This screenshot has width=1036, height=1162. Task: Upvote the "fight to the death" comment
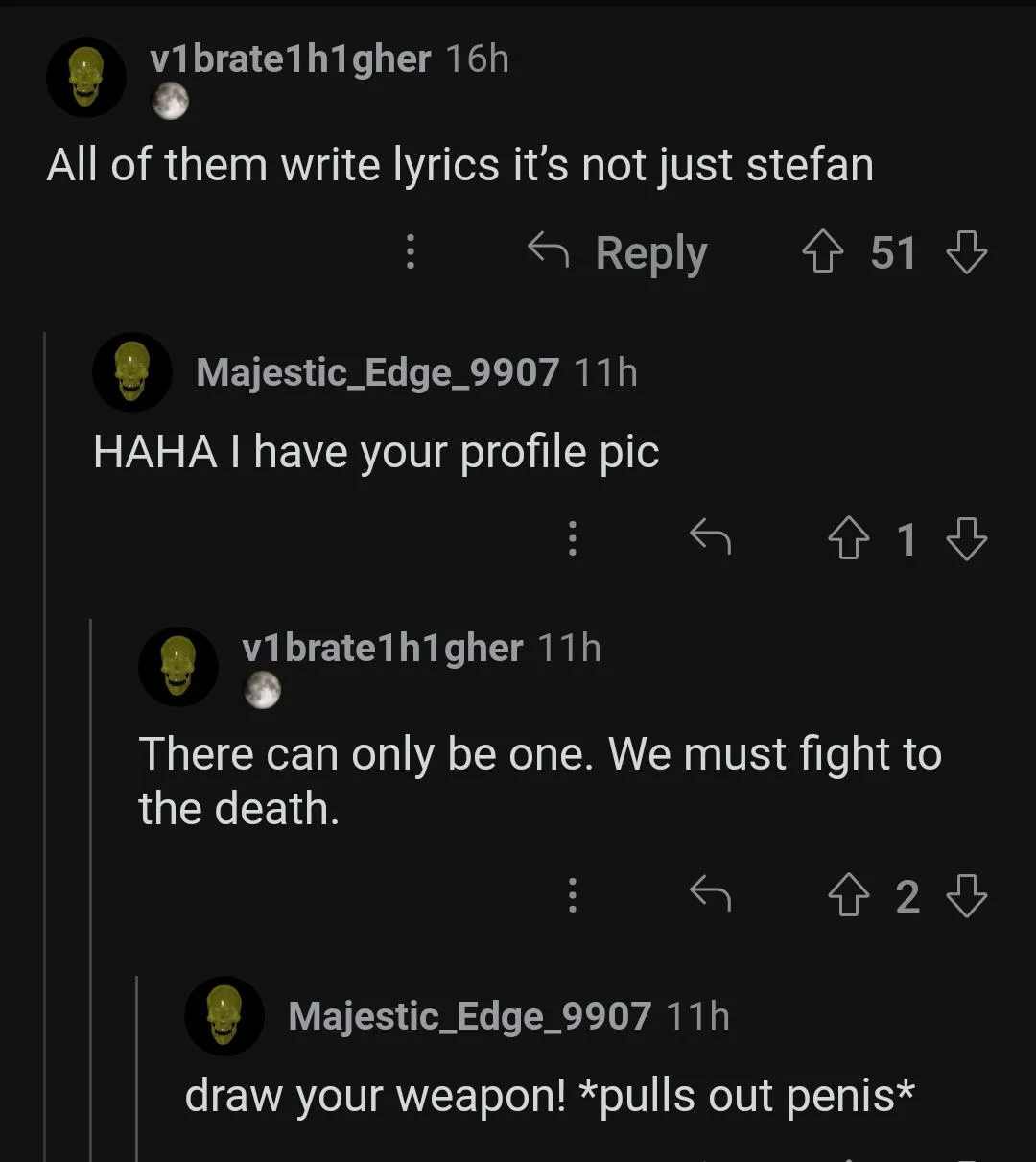pos(847,897)
